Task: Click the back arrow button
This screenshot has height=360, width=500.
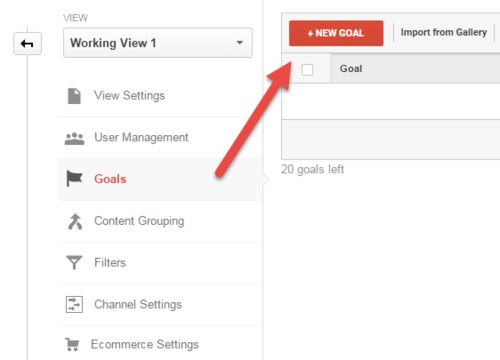Action: coord(27,43)
